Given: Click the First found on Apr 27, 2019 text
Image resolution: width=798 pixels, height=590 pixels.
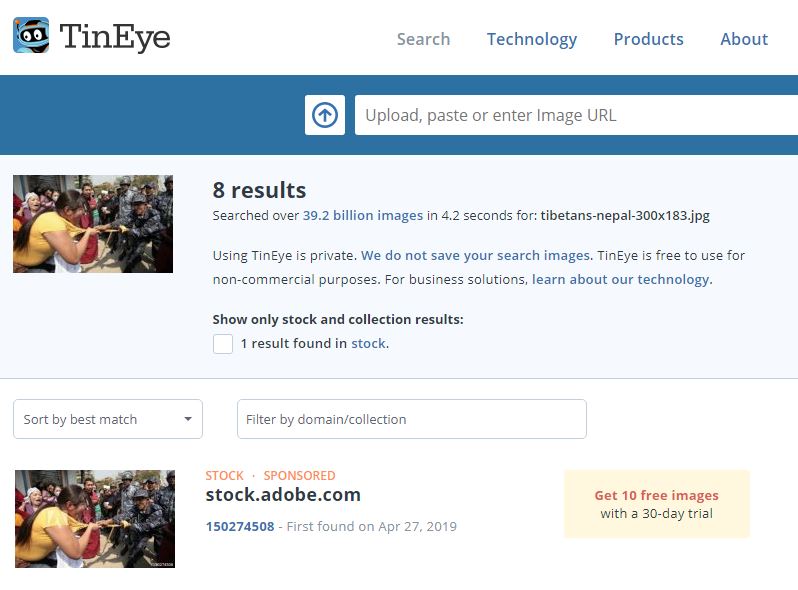Looking at the screenshot, I should 372,526.
